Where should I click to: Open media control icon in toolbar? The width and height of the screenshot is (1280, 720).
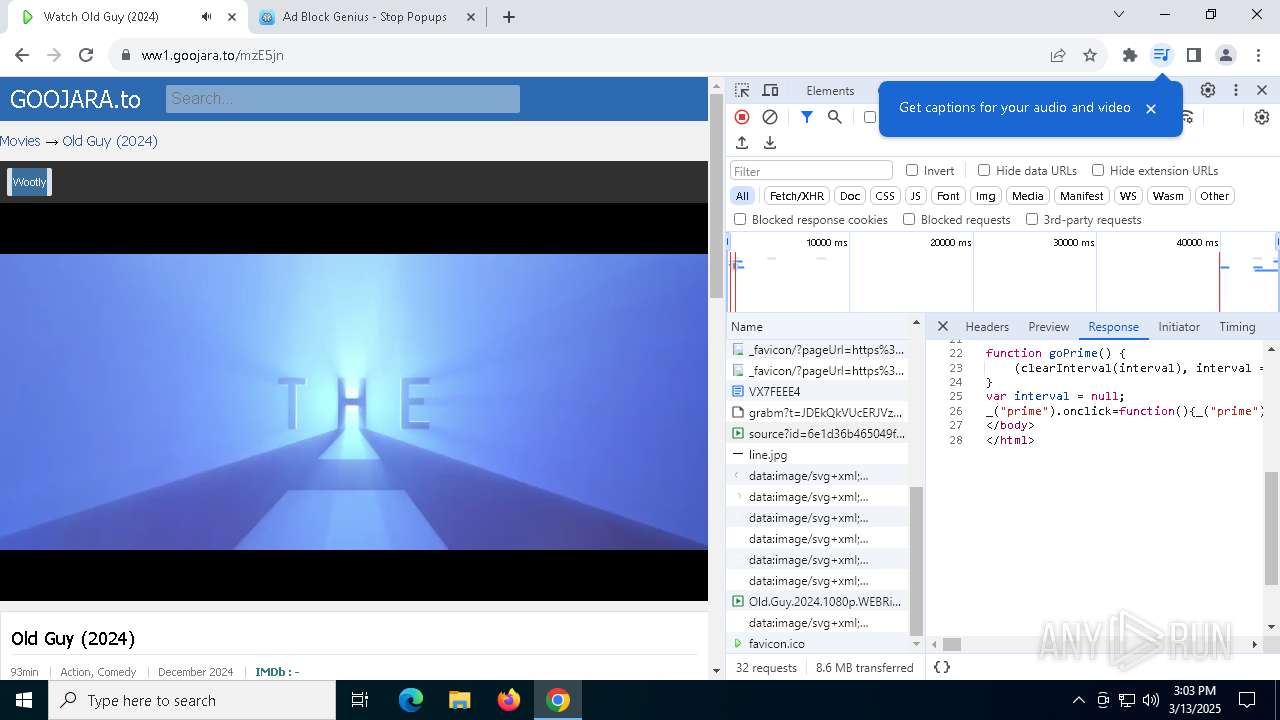click(1161, 55)
